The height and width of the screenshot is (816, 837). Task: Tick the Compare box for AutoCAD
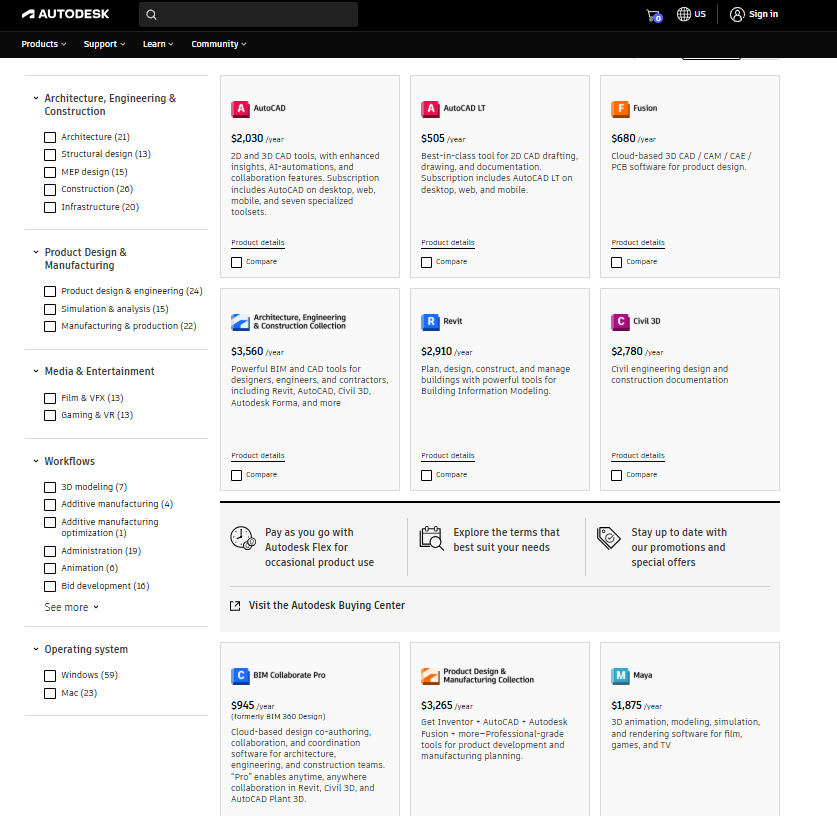[236, 262]
